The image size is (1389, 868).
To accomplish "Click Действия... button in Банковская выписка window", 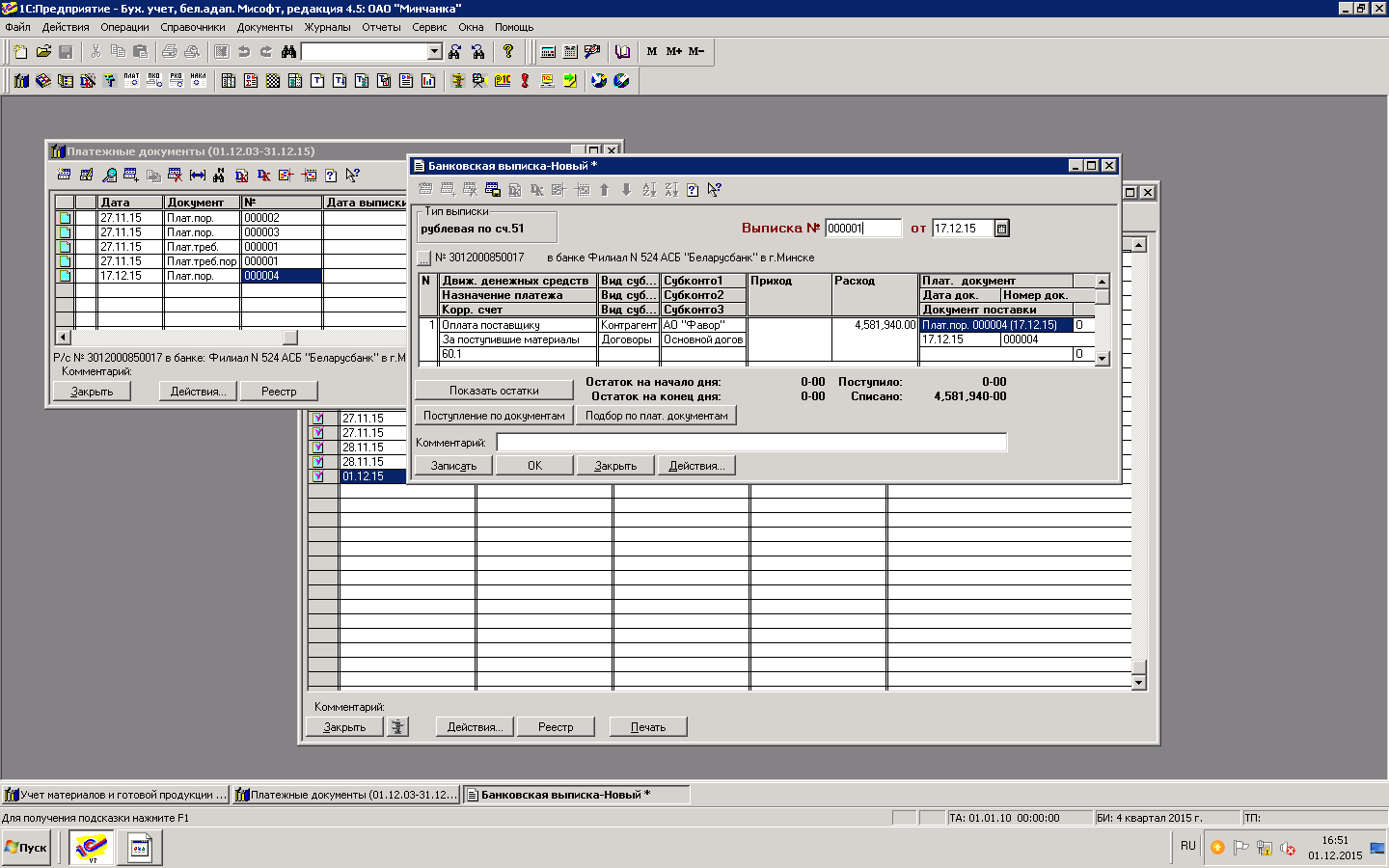I will [x=696, y=466].
